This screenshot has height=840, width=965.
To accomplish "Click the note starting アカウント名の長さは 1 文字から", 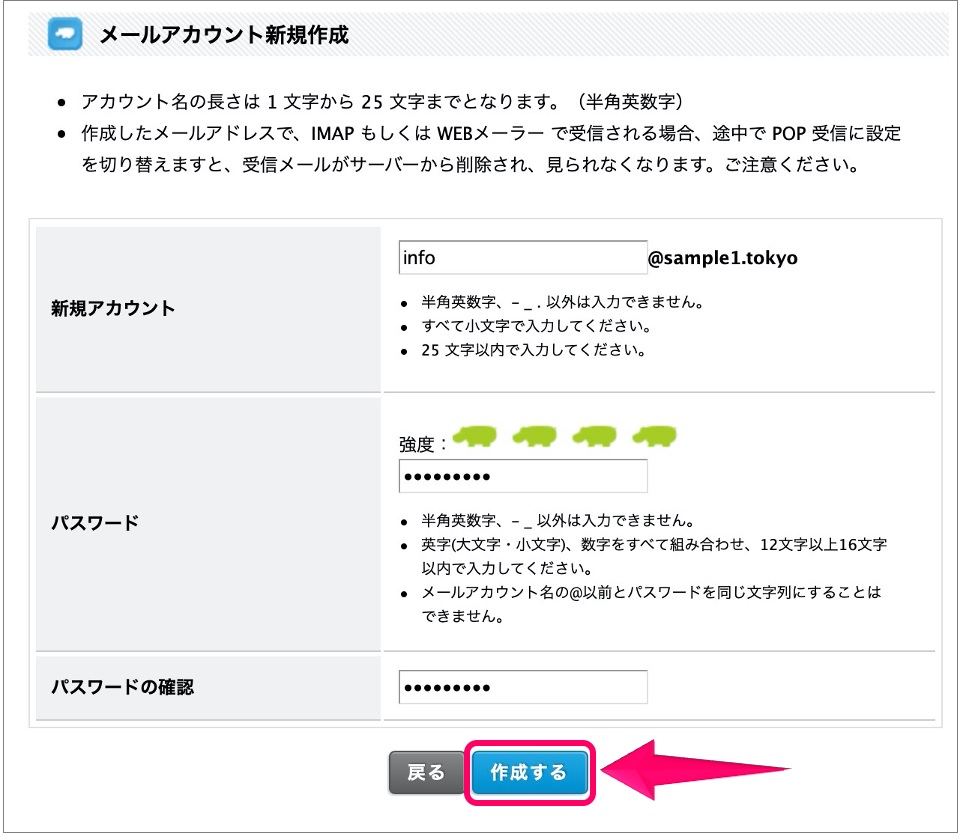I will pyautogui.click(x=382, y=101).
